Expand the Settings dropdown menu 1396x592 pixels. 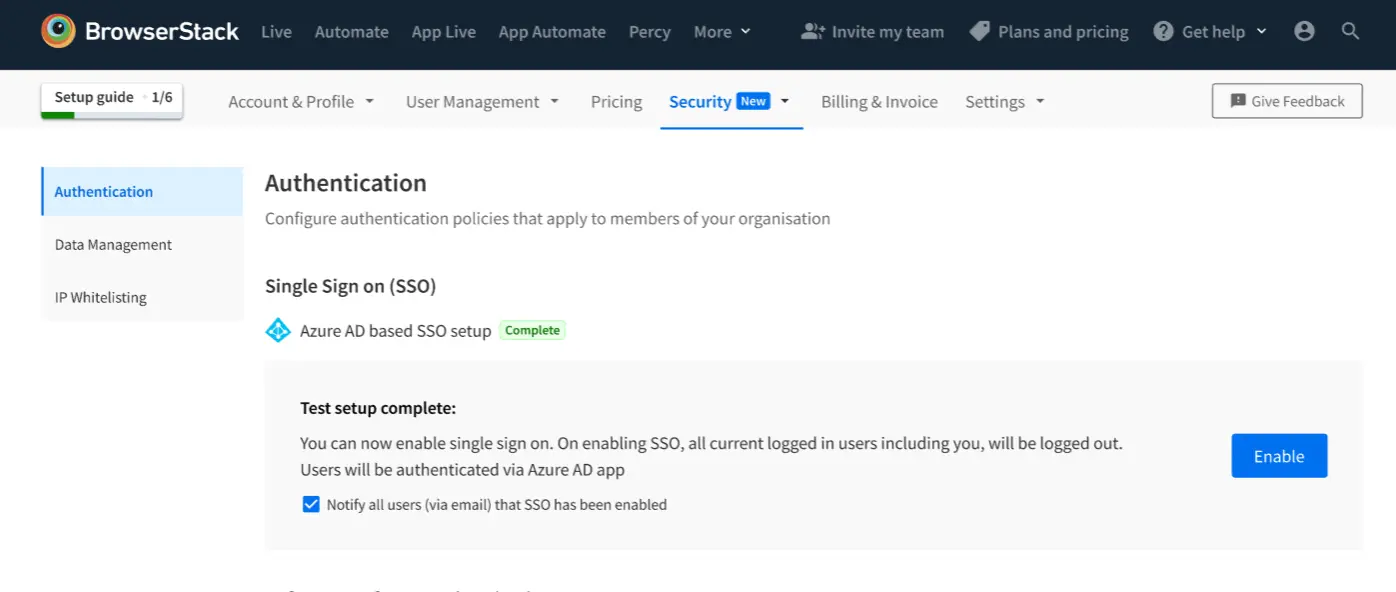coord(1004,102)
